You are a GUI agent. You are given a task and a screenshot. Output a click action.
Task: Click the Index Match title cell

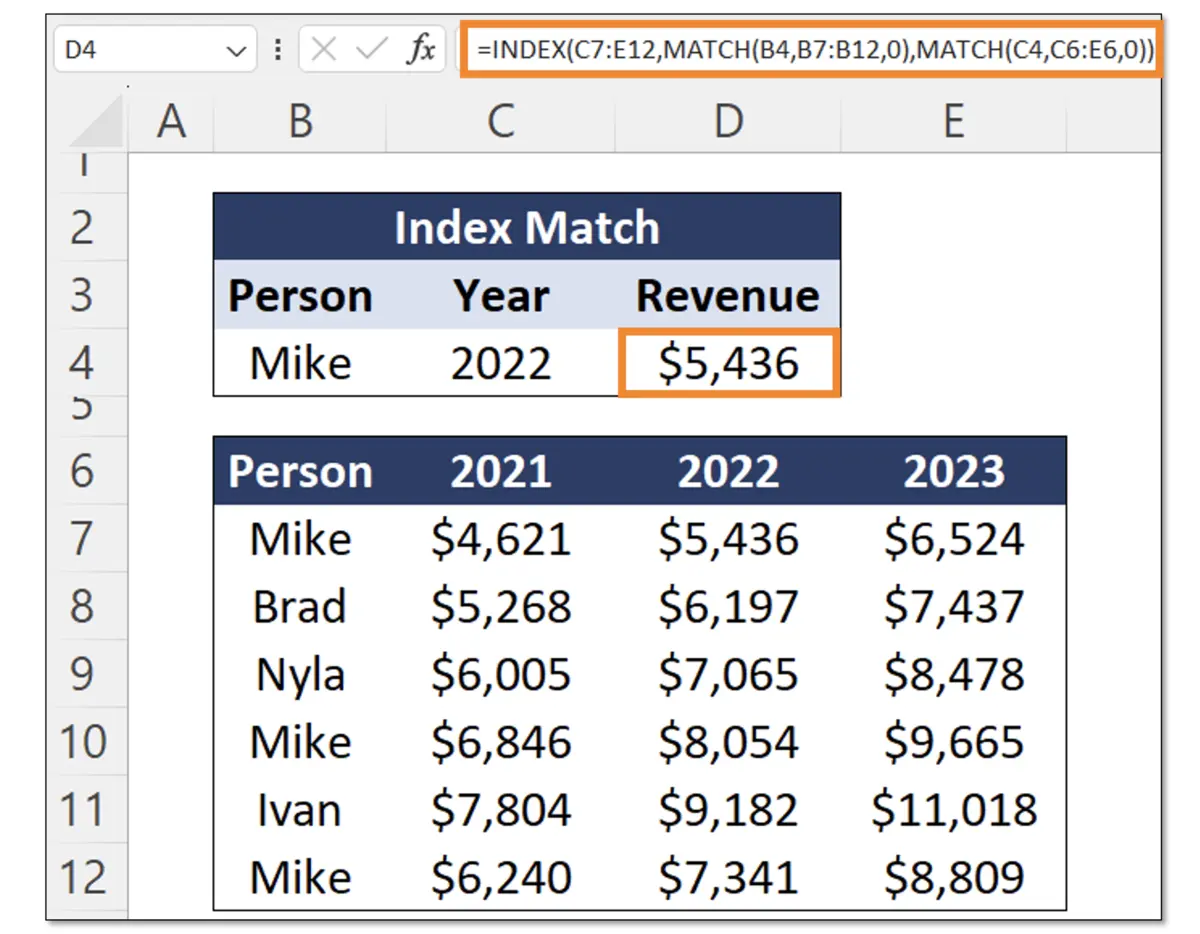(x=527, y=227)
